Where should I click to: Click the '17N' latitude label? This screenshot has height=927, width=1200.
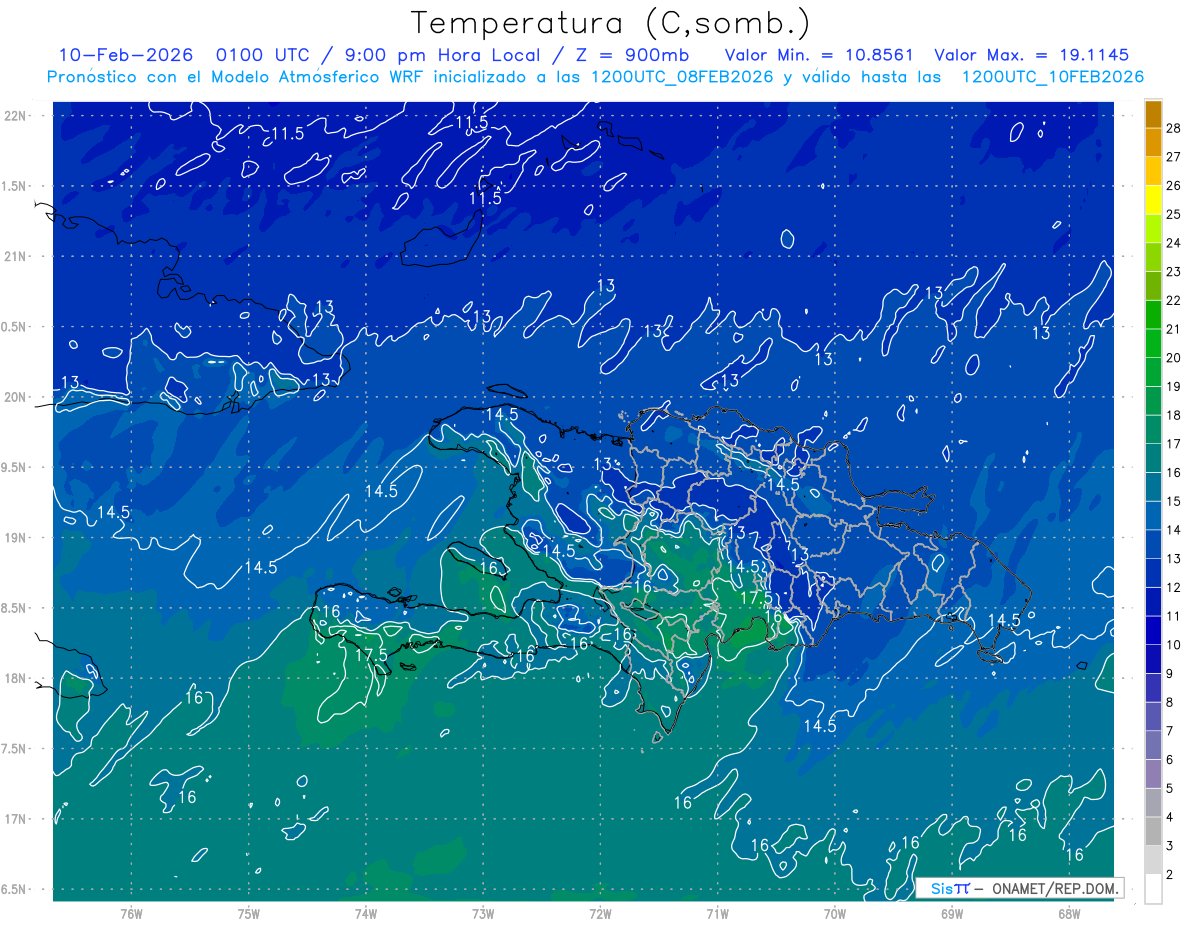click(17, 819)
